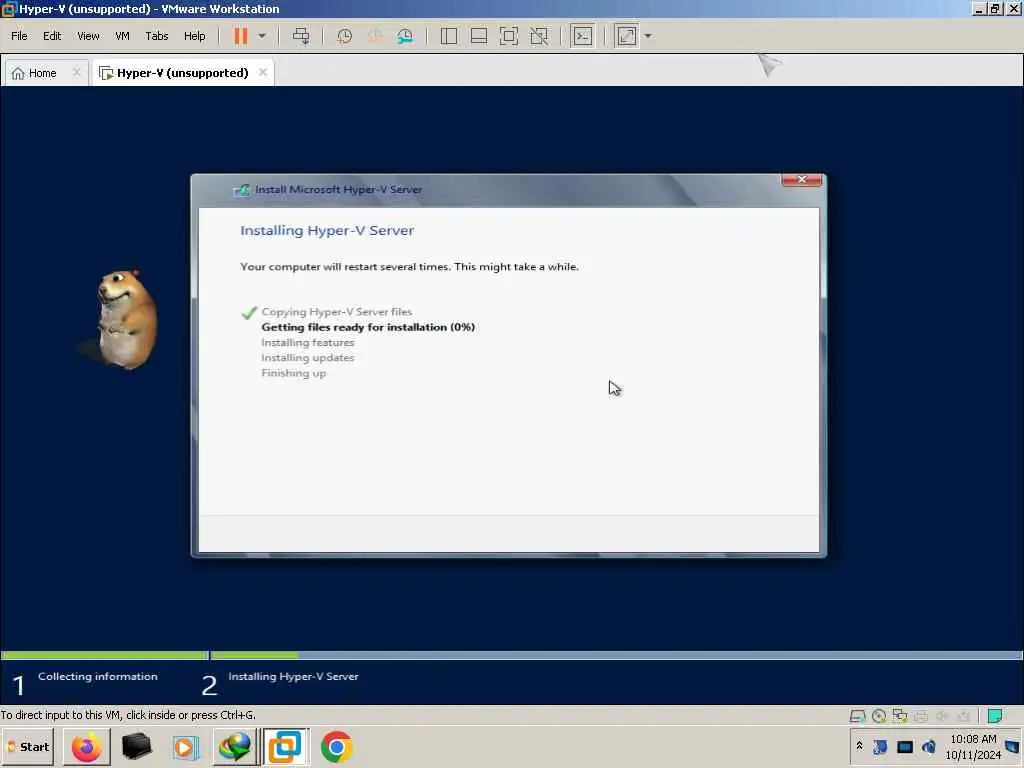Click the hamster desktop mascot
Image resolution: width=1024 pixels, height=768 pixels.
coord(126,319)
